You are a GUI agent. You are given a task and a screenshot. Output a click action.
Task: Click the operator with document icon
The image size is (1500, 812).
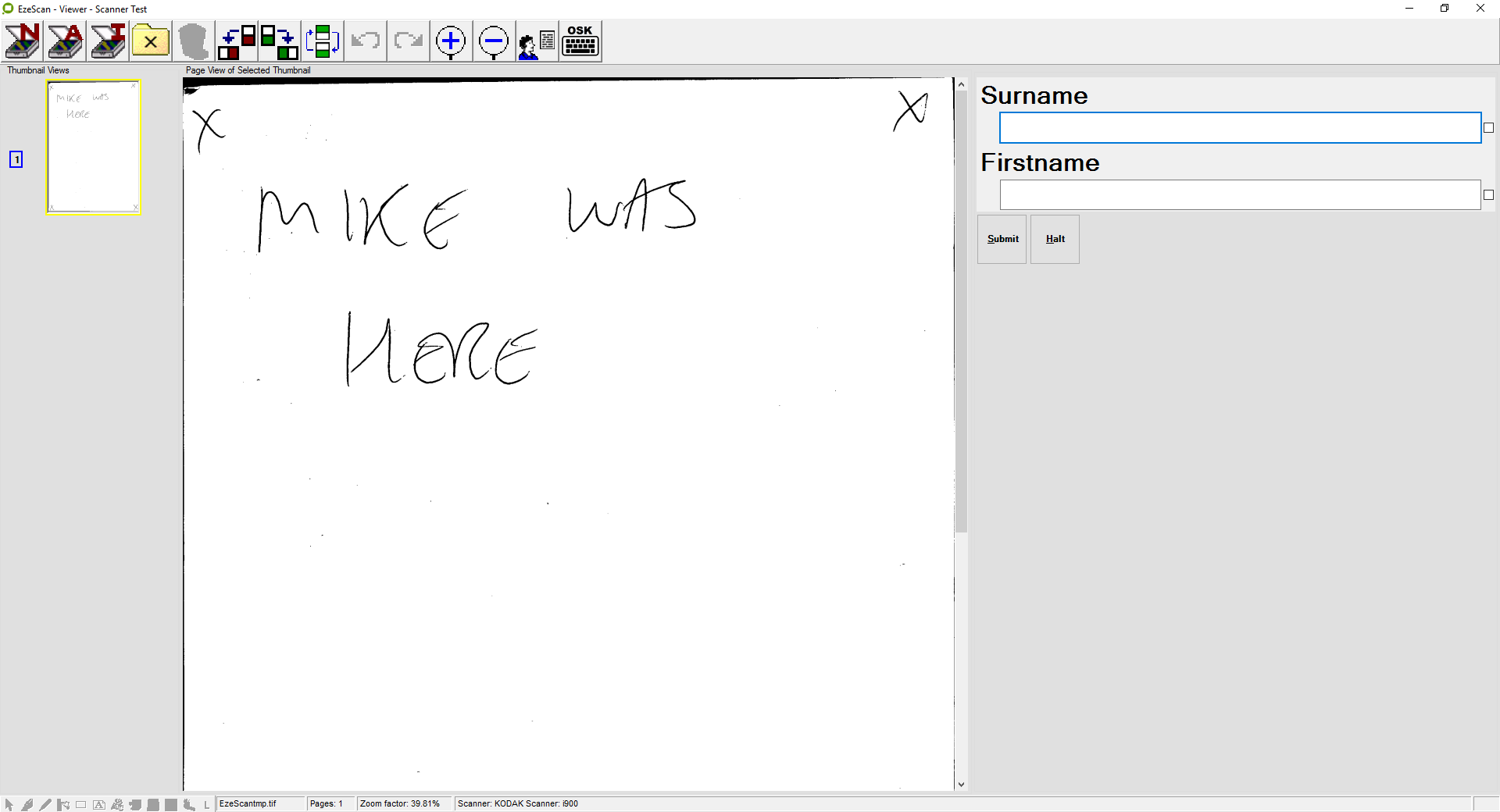click(537, 41)
